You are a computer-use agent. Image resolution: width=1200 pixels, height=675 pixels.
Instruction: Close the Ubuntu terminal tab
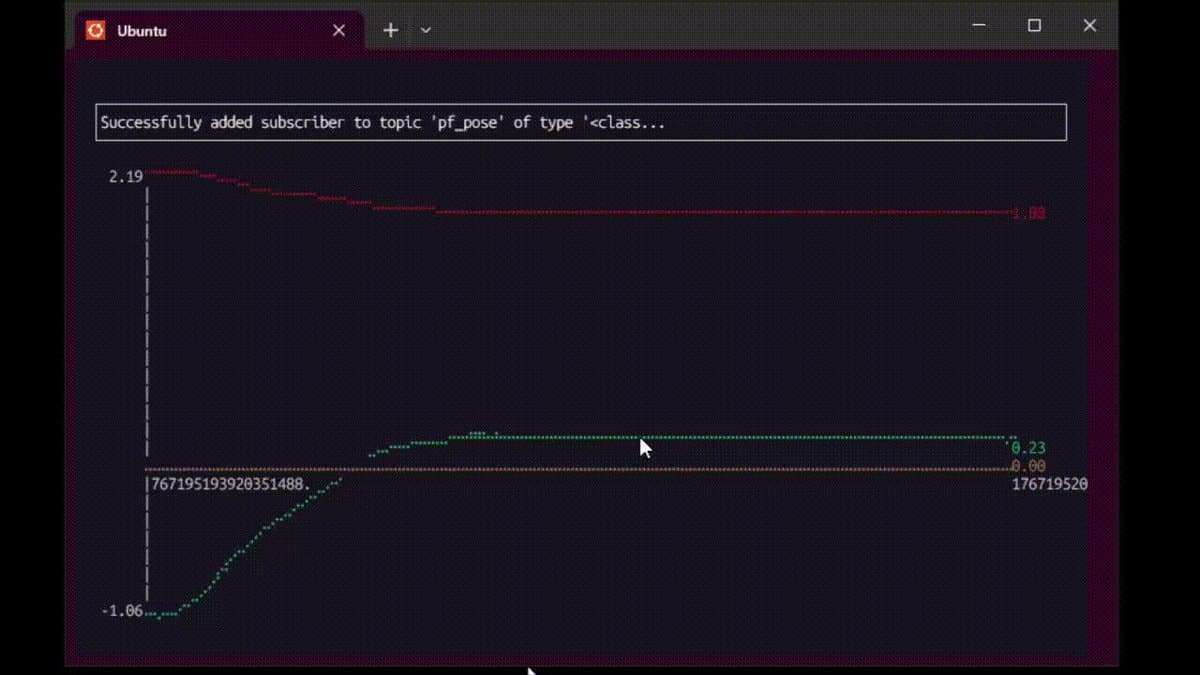(x=337, y=30)
